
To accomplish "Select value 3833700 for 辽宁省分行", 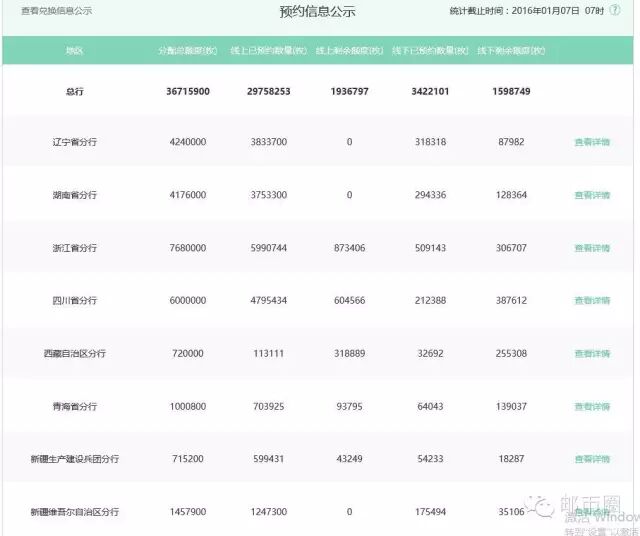I will pos(269,142).
